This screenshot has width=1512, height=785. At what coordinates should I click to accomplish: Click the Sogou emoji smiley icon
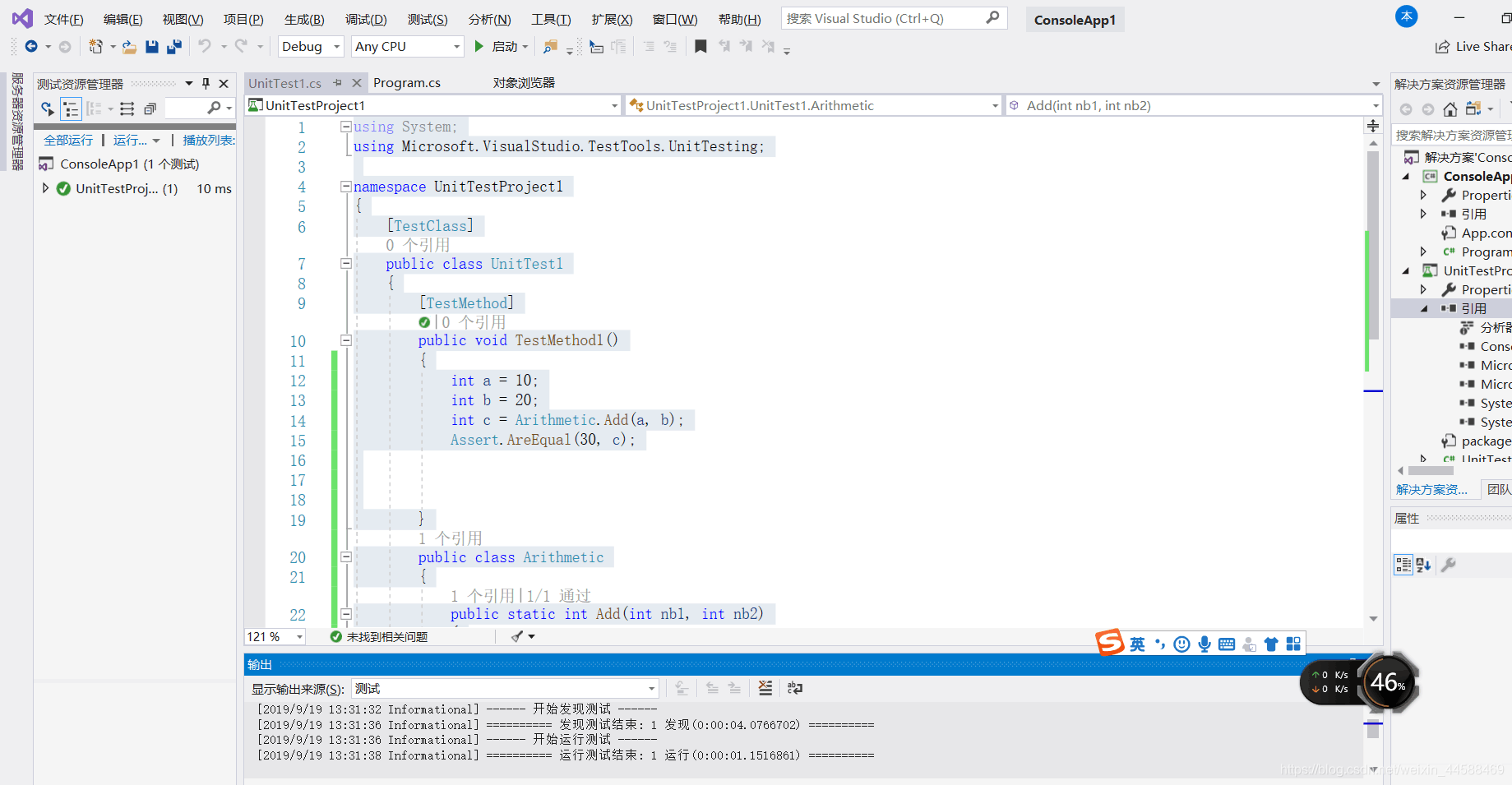[1181, 644]
